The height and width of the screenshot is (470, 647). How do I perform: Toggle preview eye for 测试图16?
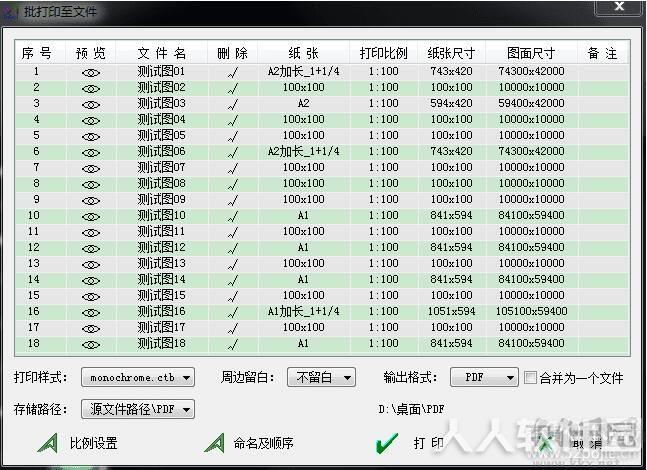(x=91, y=313)
